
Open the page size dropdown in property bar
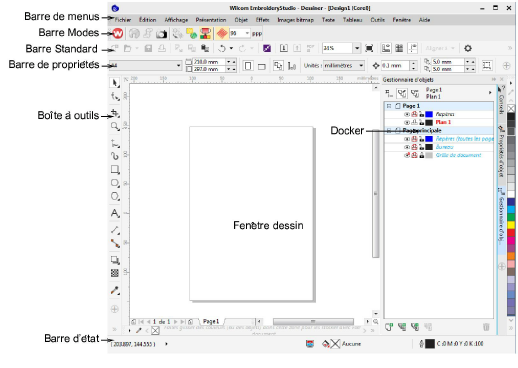click(x=179, y=66)
